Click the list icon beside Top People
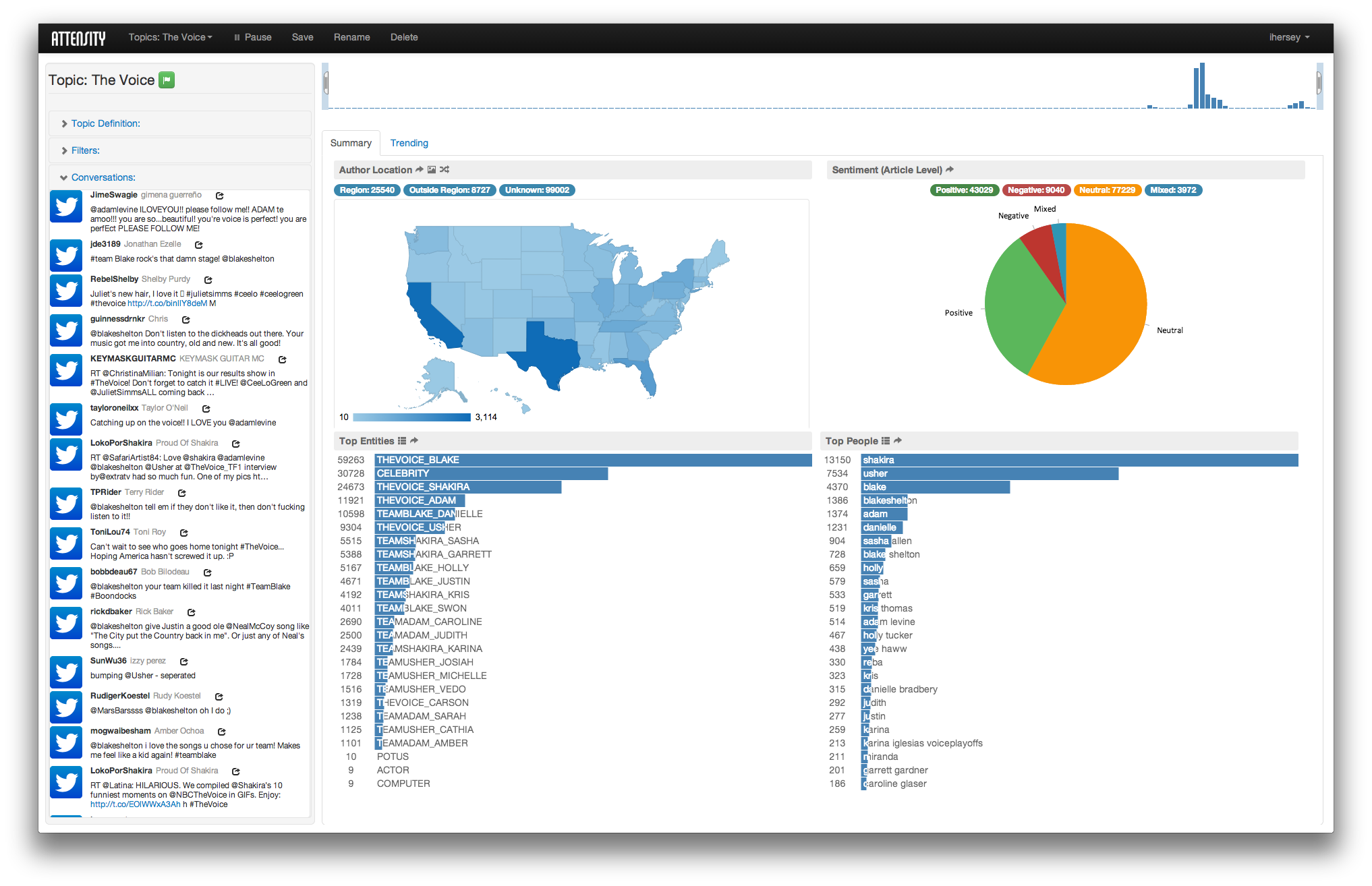This screenshot has width=1372, height=886. click(x=886, y=441)
